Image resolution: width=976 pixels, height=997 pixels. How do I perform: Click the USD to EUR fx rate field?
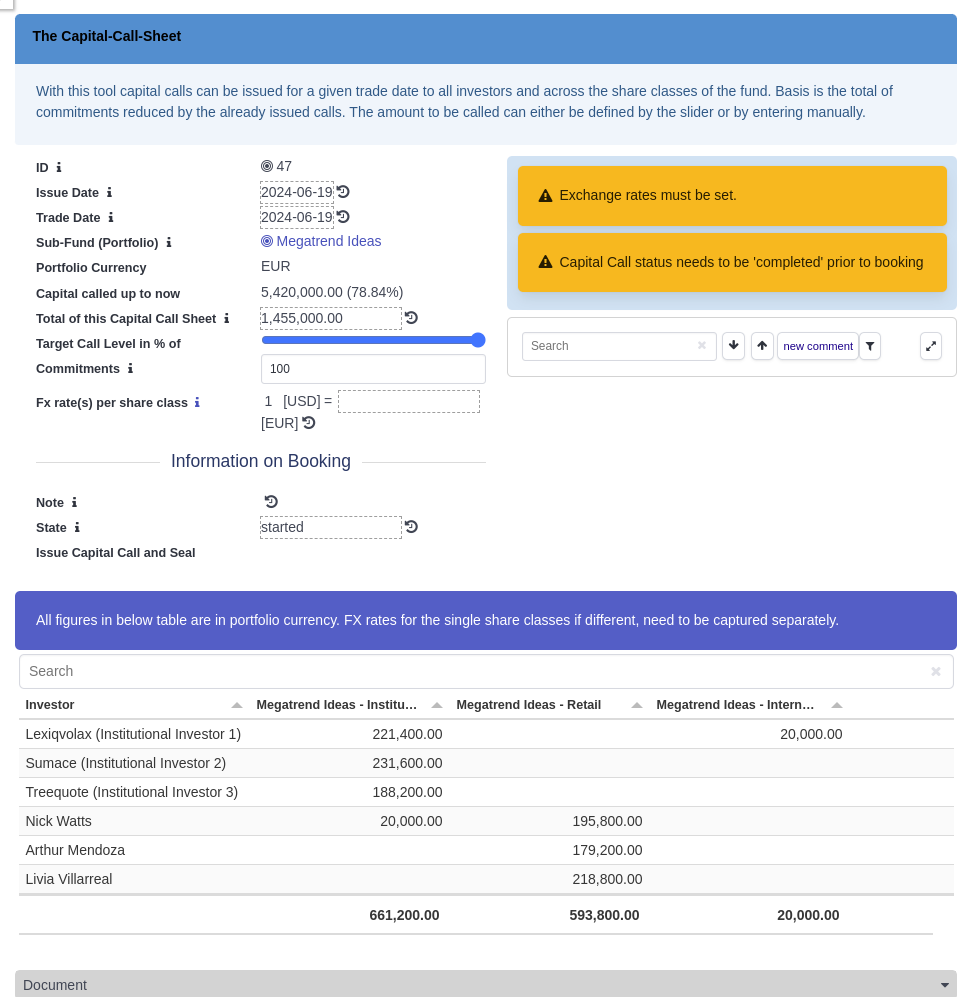coord(408,401)
